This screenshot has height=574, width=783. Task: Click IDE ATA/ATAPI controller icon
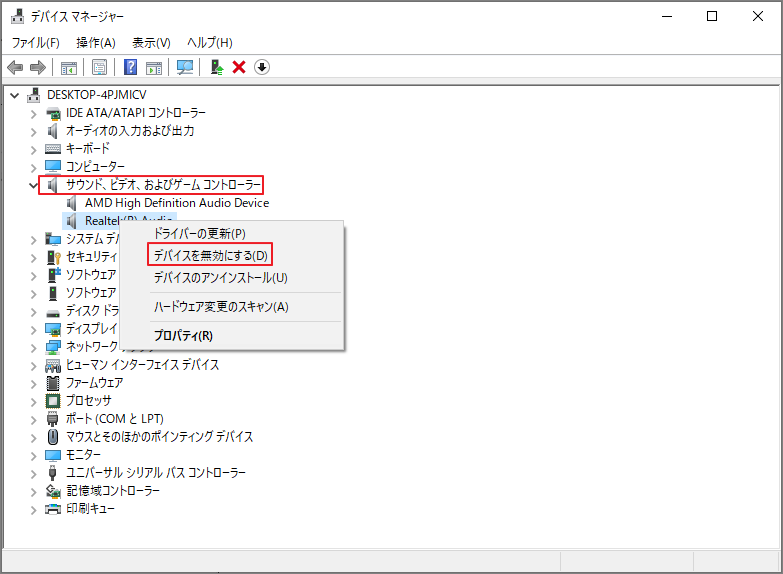click(53, 113)
